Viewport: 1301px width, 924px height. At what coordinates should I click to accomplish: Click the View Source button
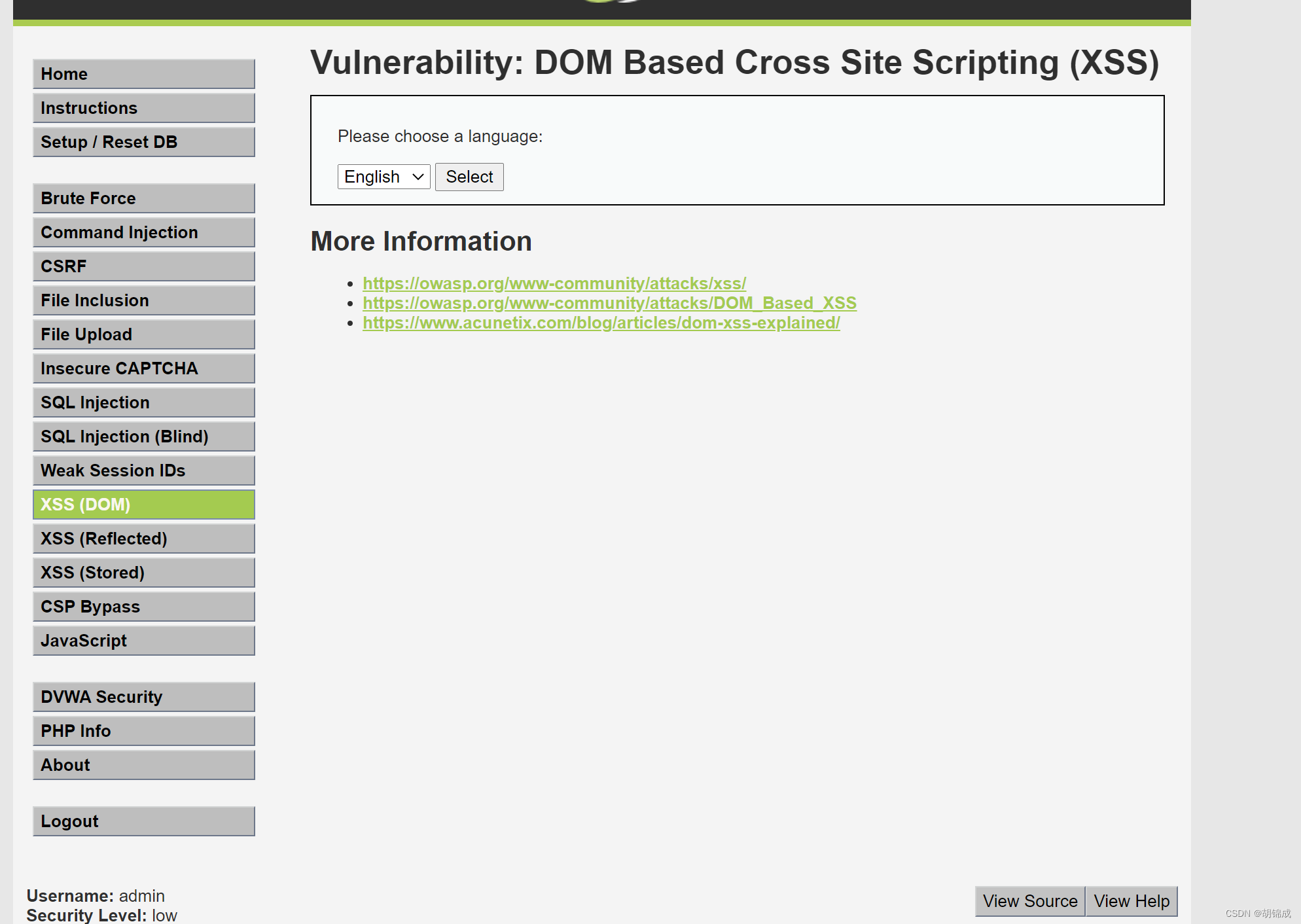[1030, 901]
